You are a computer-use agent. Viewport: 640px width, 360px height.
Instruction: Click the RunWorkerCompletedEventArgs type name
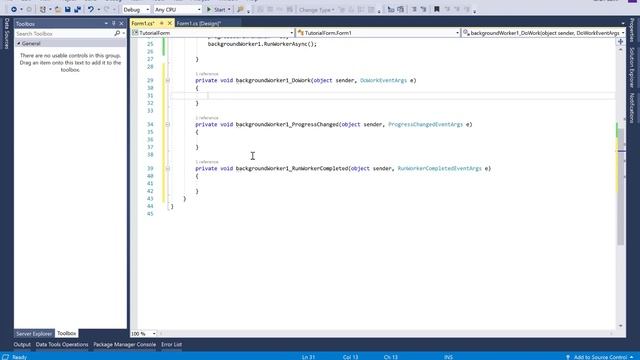(x=440, y=169)
